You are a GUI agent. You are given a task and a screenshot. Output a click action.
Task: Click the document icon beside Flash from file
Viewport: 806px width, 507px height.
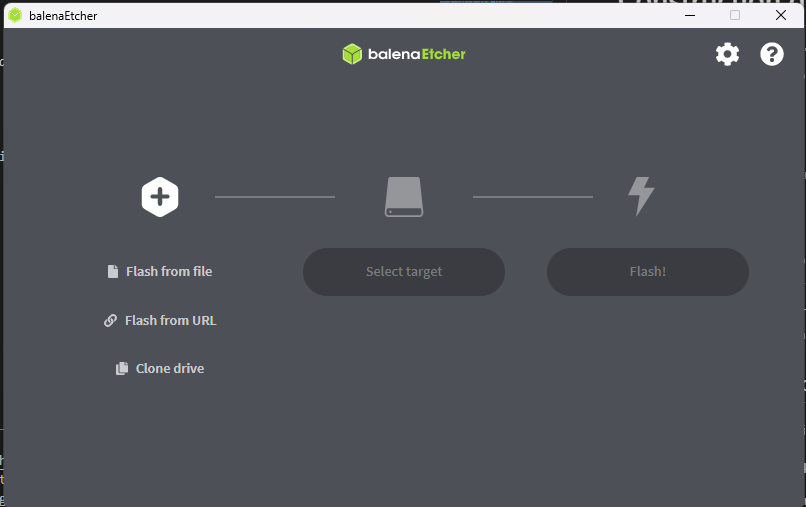(113, 271)
